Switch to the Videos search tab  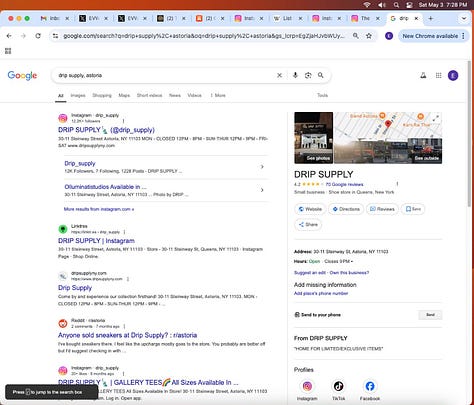[194, 95]
